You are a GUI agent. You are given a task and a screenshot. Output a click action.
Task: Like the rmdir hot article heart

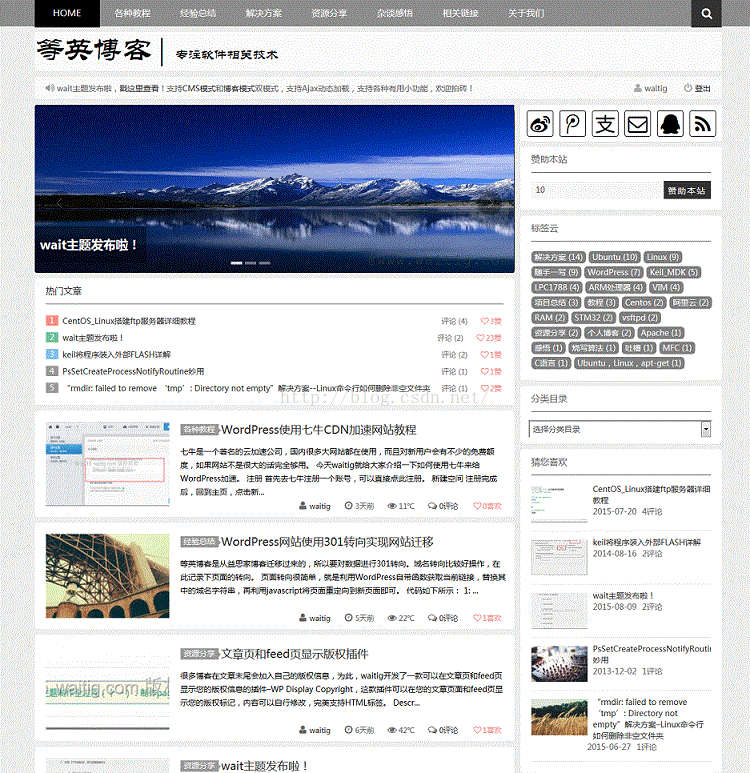point(484,388)
